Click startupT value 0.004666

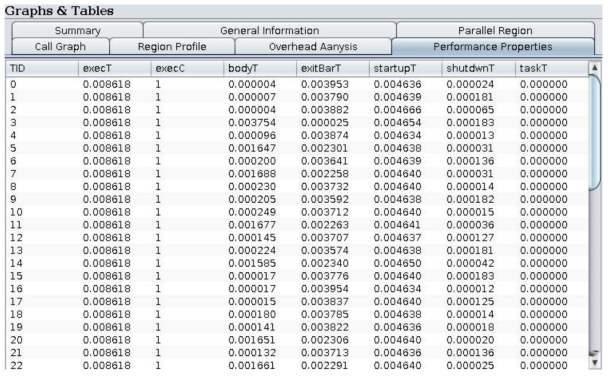pos(397,110)
